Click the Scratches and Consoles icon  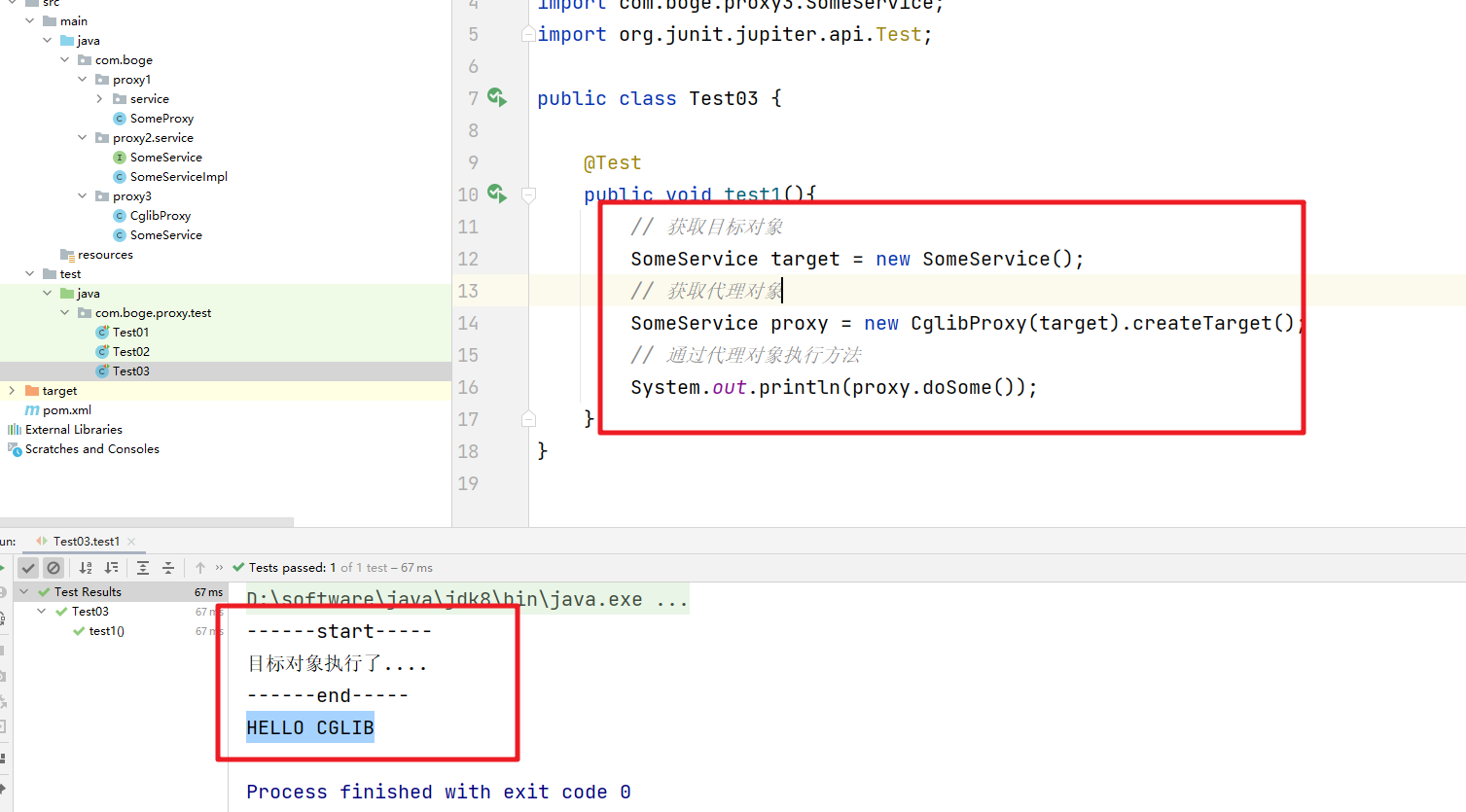pos(15,448)
